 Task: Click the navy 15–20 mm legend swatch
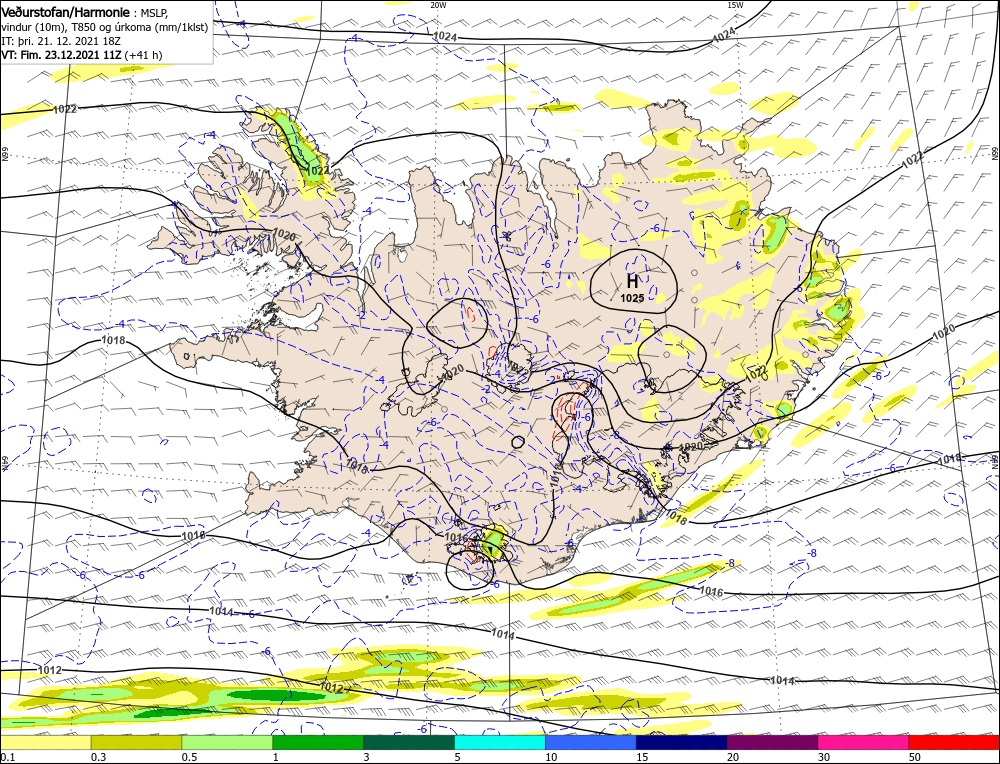(682, 742)
